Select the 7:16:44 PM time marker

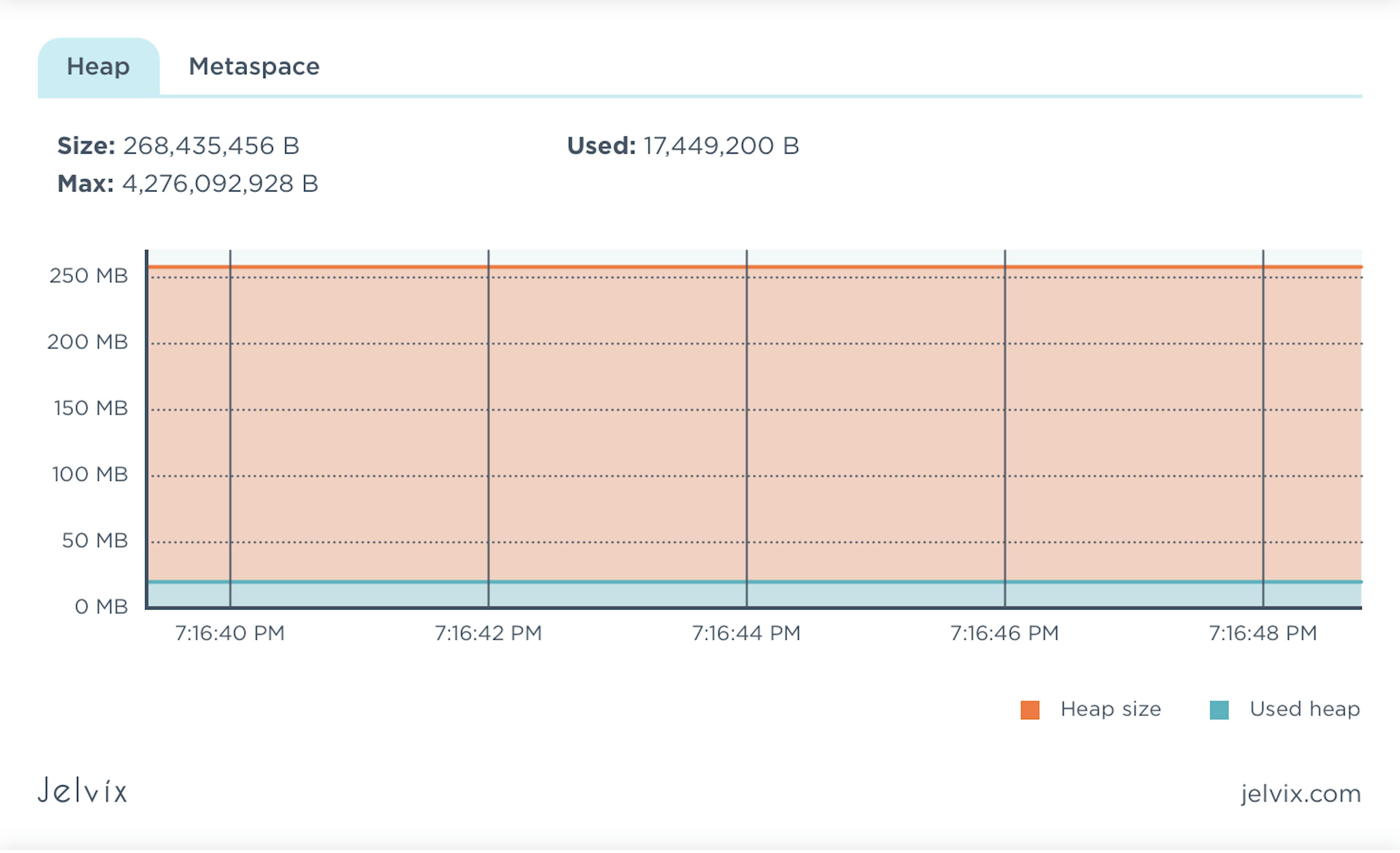747,633
